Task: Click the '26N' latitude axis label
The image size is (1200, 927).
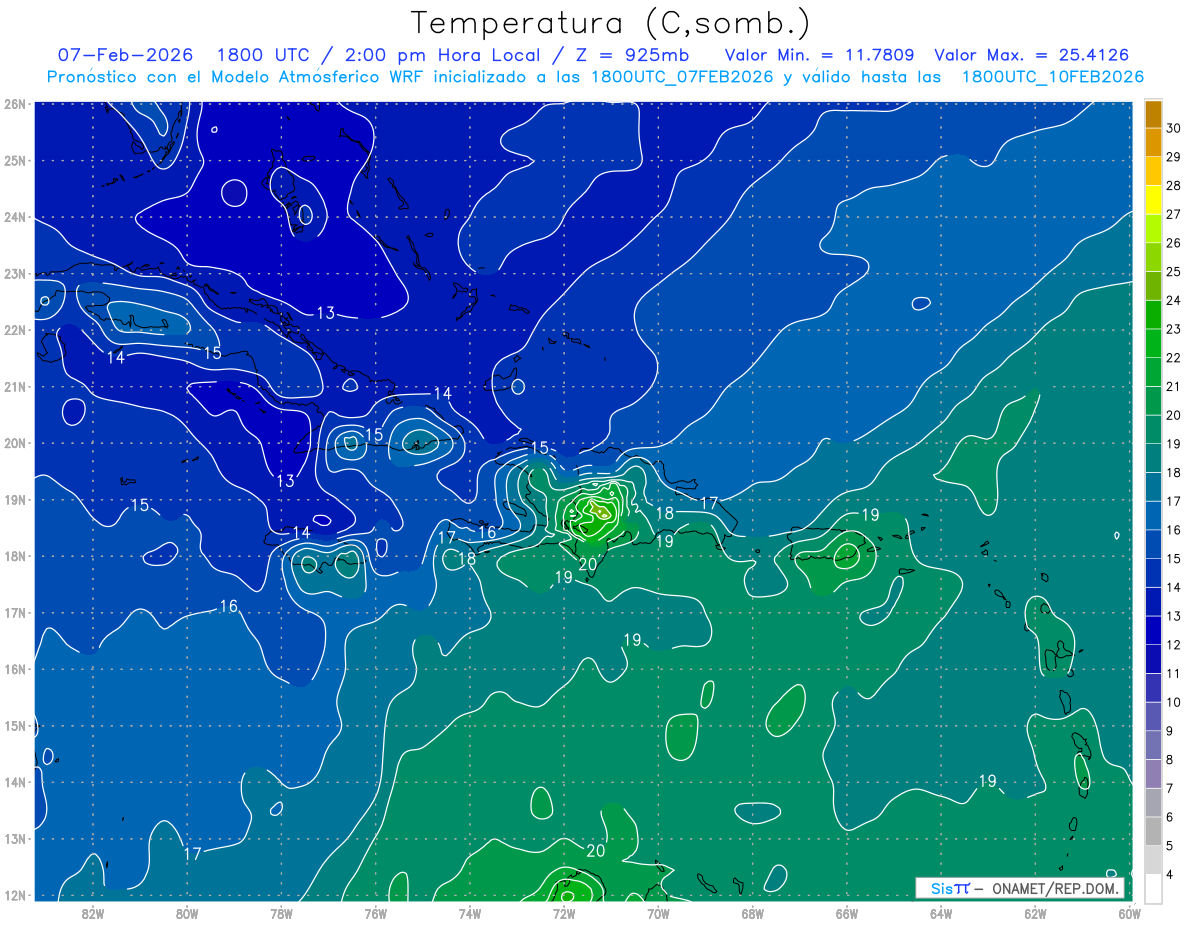Action: click(15, 103)
